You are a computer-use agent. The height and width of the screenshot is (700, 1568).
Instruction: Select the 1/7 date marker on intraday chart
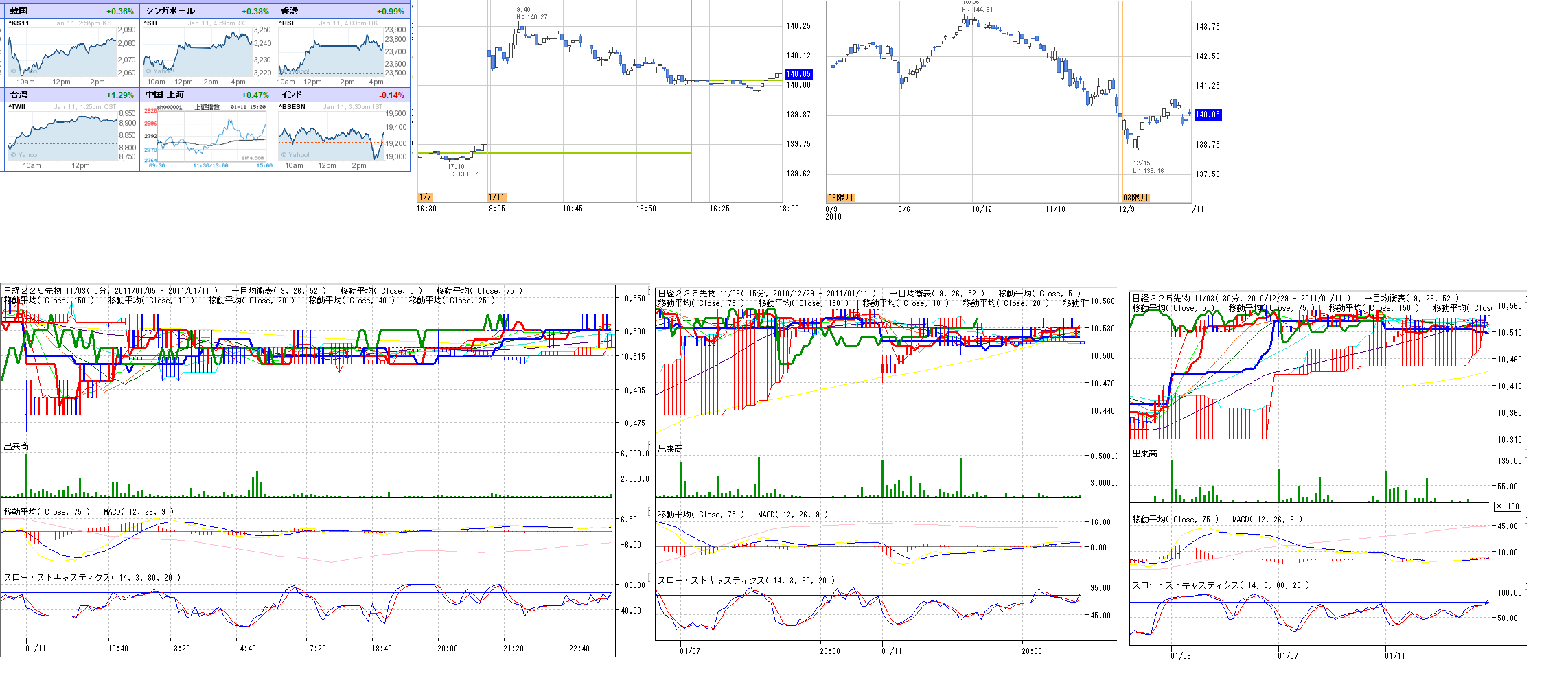click(425, 197)
